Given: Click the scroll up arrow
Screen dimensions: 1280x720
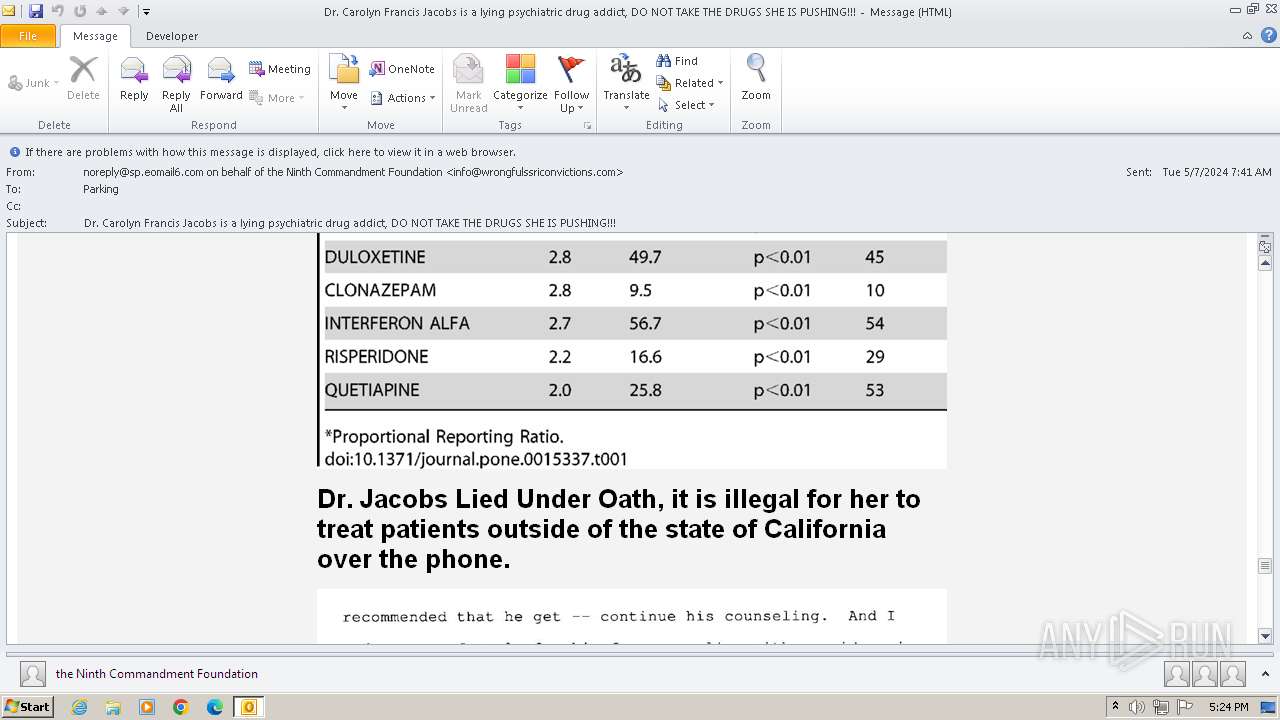Looking at the screenshot, I should click(1265, 263).
